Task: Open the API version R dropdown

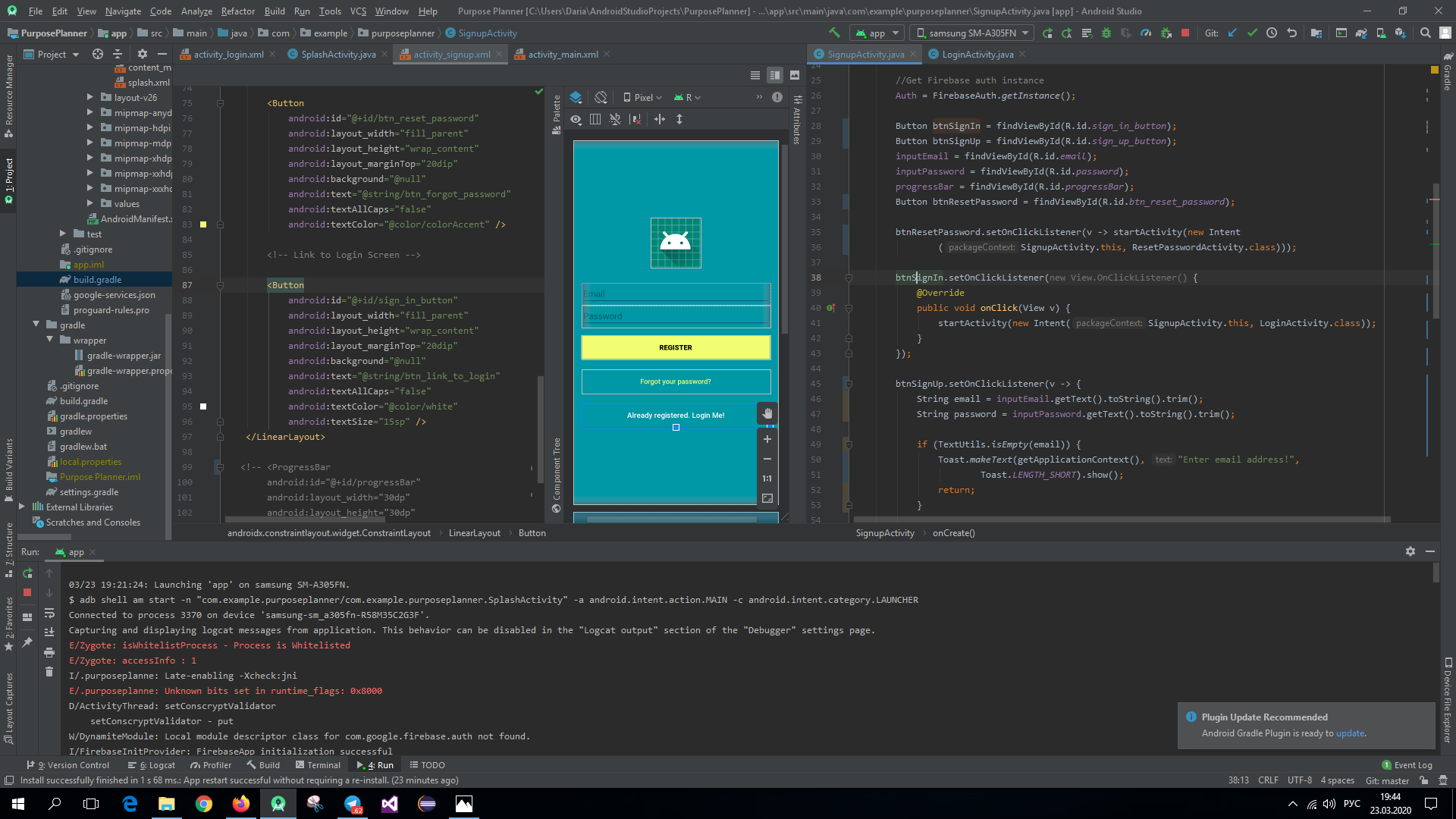Action: point(687,97)
